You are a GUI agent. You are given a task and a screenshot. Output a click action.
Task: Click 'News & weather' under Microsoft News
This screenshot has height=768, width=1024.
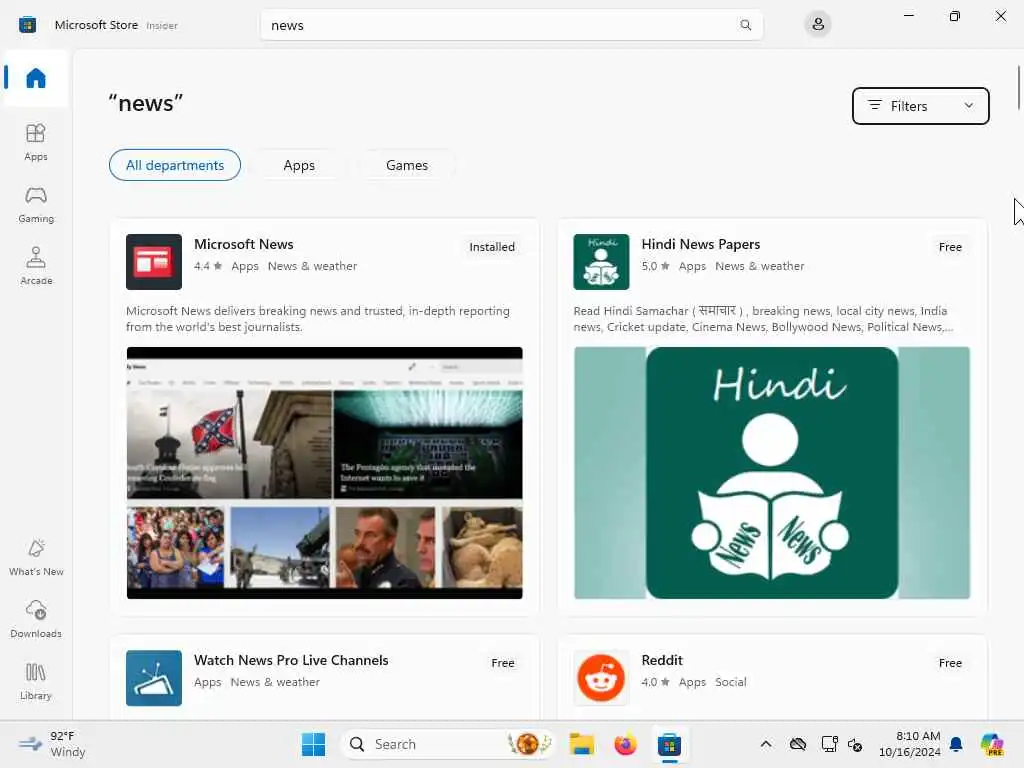(x=312, y=266)
